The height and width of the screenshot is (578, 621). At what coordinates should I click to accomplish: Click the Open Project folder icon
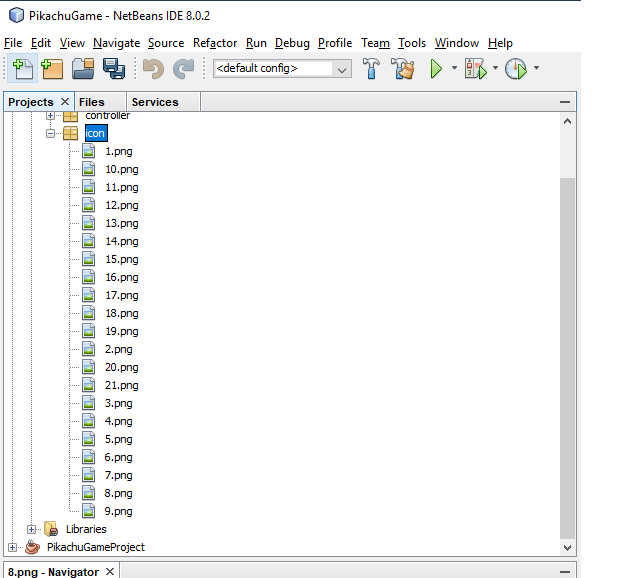click(82, 69)
